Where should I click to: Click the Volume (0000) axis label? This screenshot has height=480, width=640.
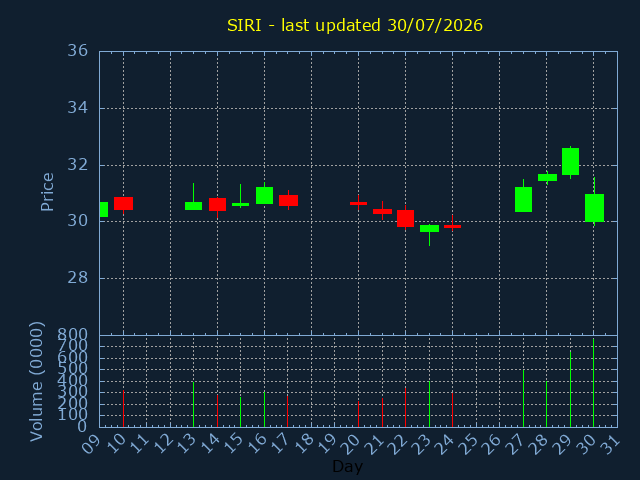point(36,382)
